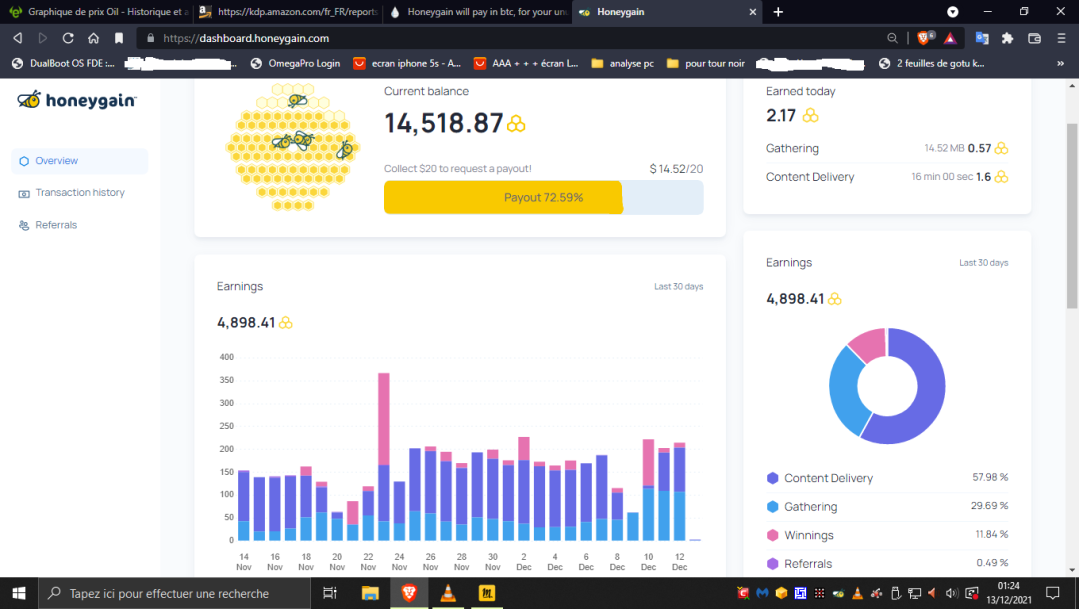Open the tab search dropdown arrow
This screenshot has height=609, width=1079.
[x=952, y=12]
